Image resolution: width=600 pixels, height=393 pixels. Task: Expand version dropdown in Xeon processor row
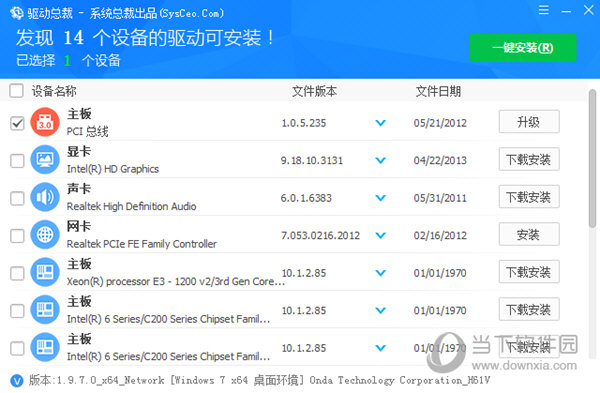380,273
